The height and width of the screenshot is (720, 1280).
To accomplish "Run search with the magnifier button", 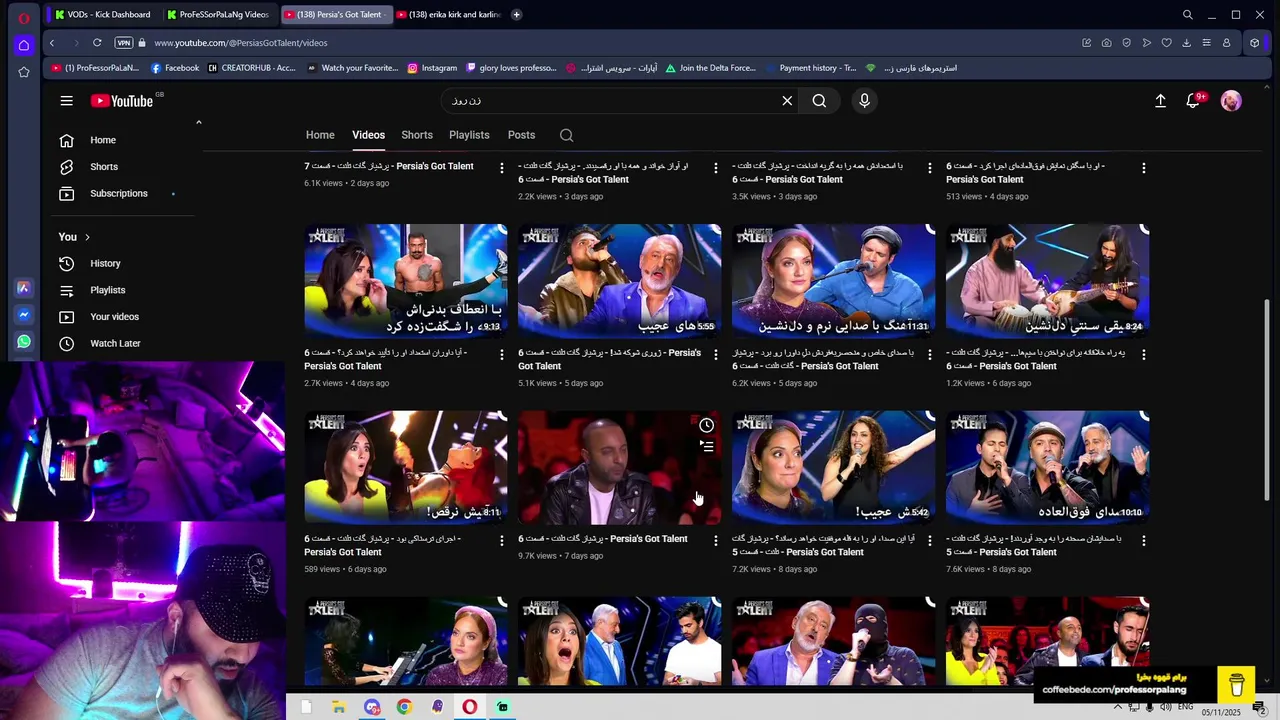I will pos(819,101).
